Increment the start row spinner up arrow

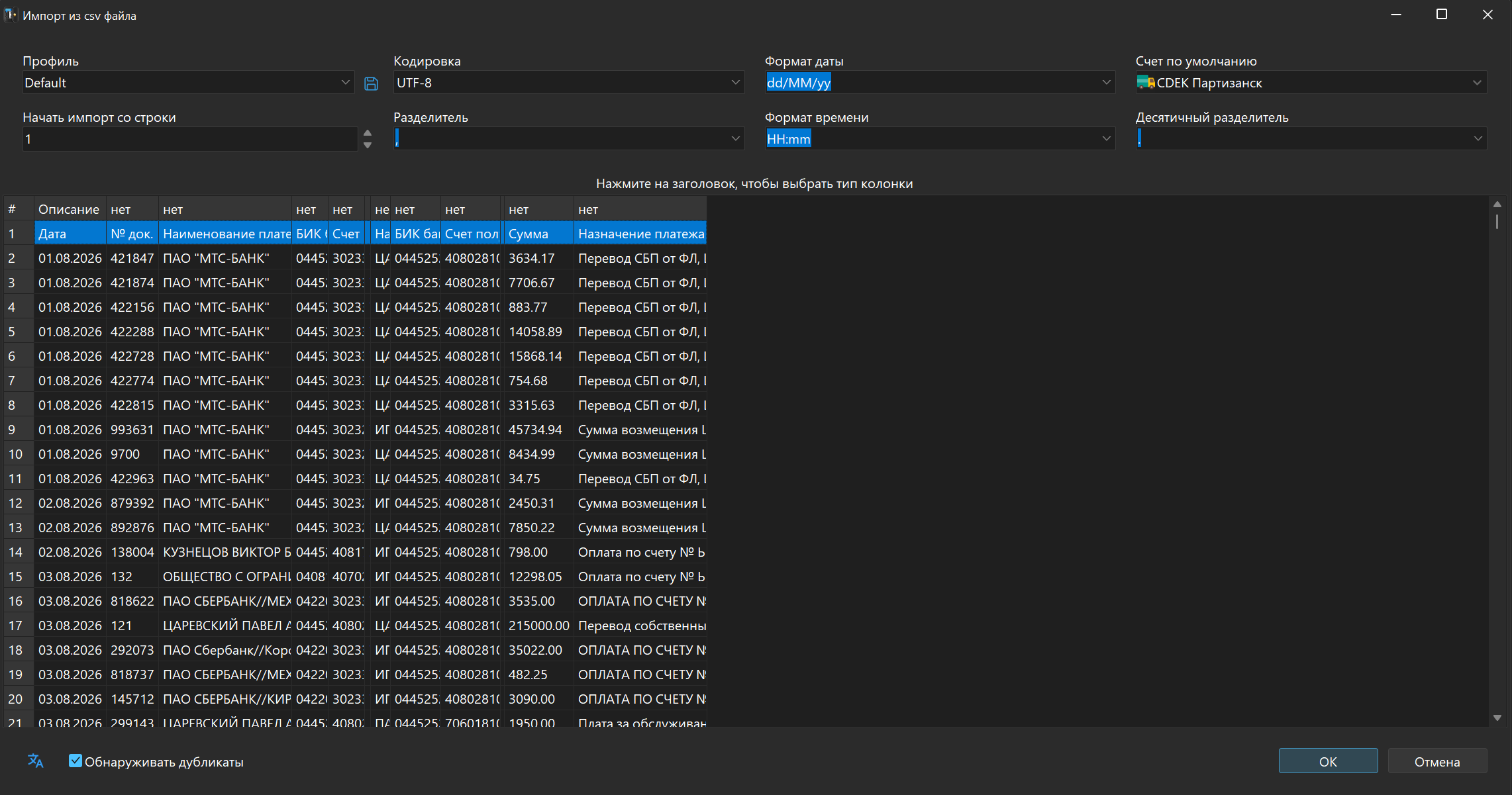click(x=368, y=133)
